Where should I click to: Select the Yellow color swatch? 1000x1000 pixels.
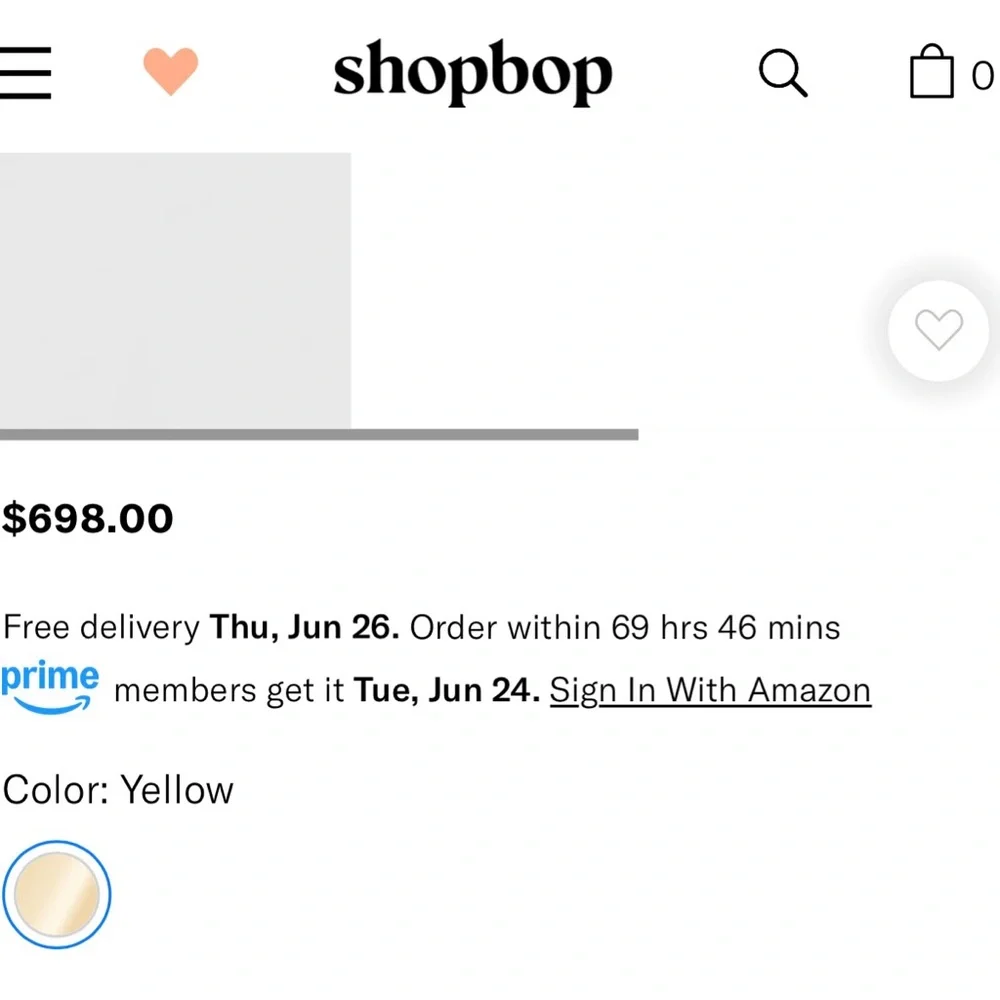(57, 894)
